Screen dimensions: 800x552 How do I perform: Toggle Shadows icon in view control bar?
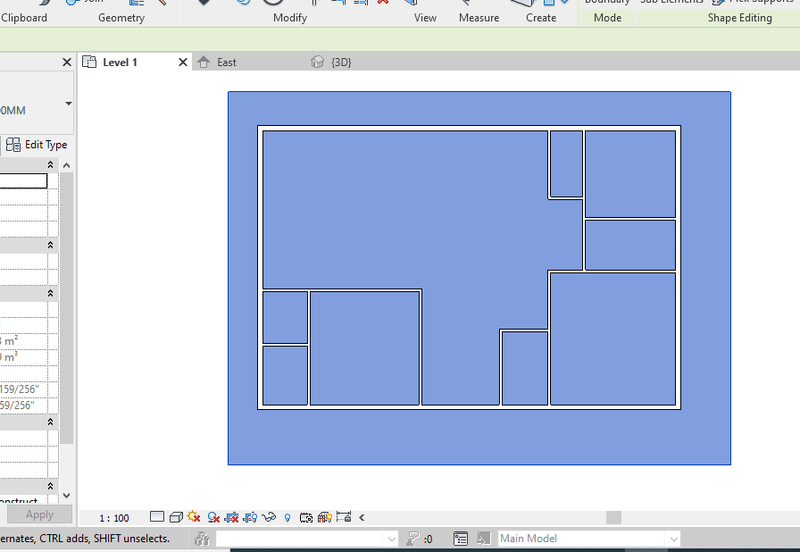(x=213, y=517)
